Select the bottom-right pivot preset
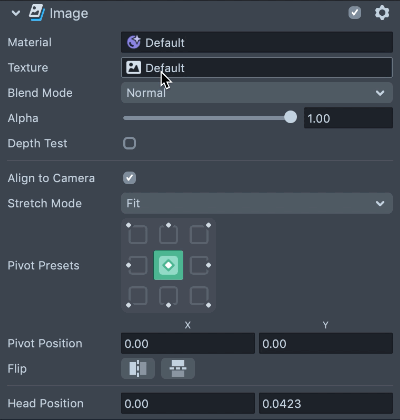The width and height of the screenshot is (400, 420). point(199,296)
